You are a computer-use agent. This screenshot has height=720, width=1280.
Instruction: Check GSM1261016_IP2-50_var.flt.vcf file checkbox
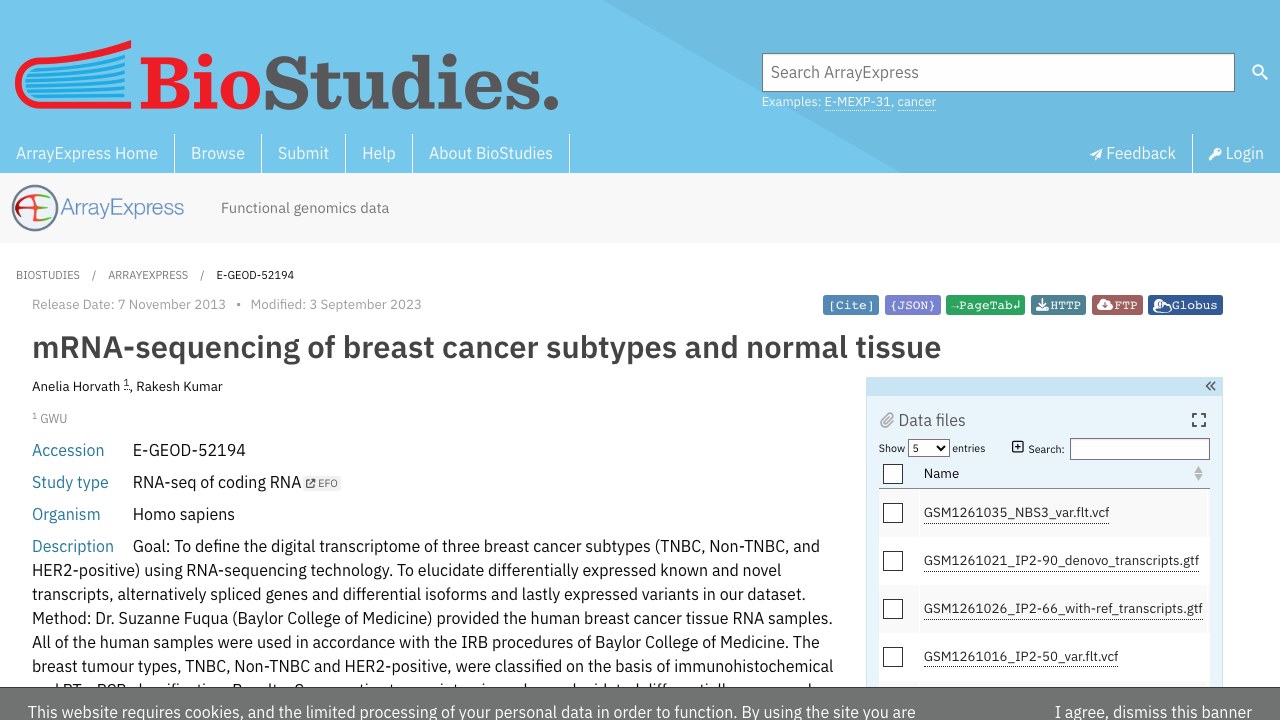click(893, 657)
